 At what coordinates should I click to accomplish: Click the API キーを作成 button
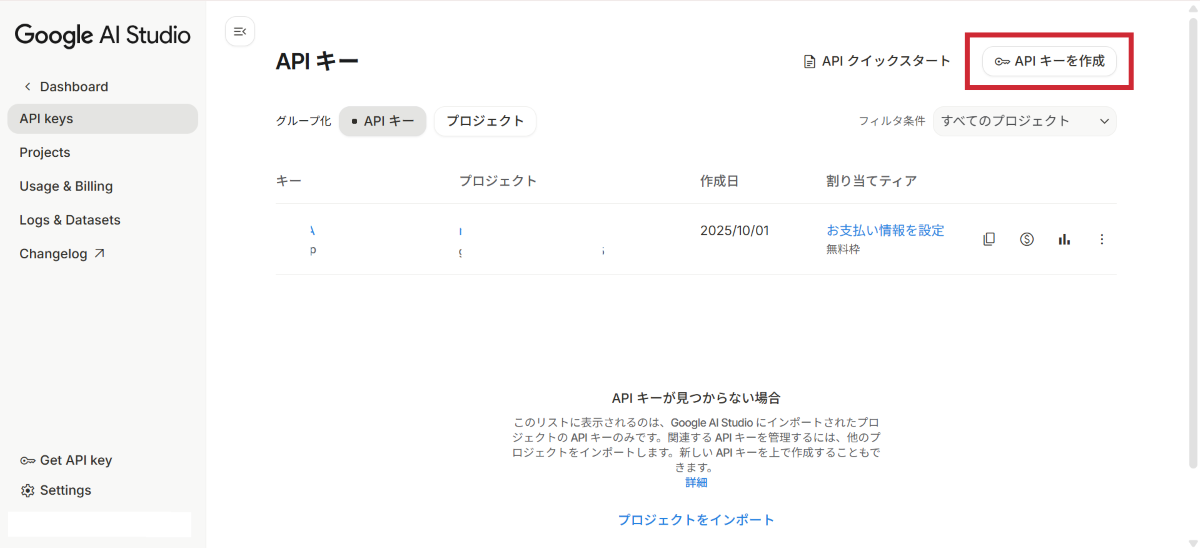coord(1049,61)
